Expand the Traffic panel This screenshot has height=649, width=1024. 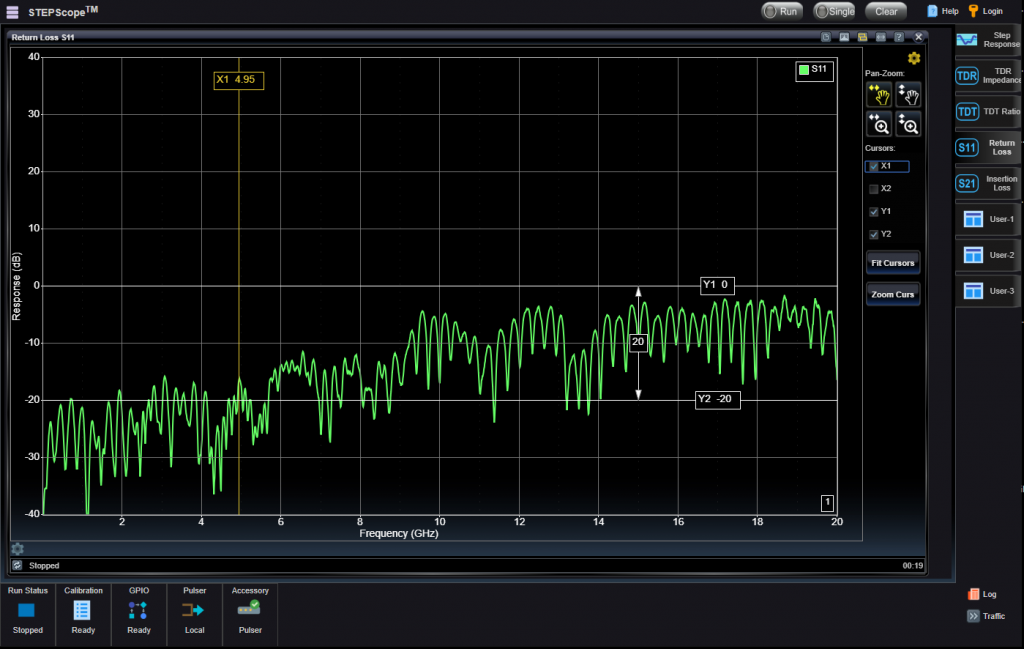coord(986,616)
